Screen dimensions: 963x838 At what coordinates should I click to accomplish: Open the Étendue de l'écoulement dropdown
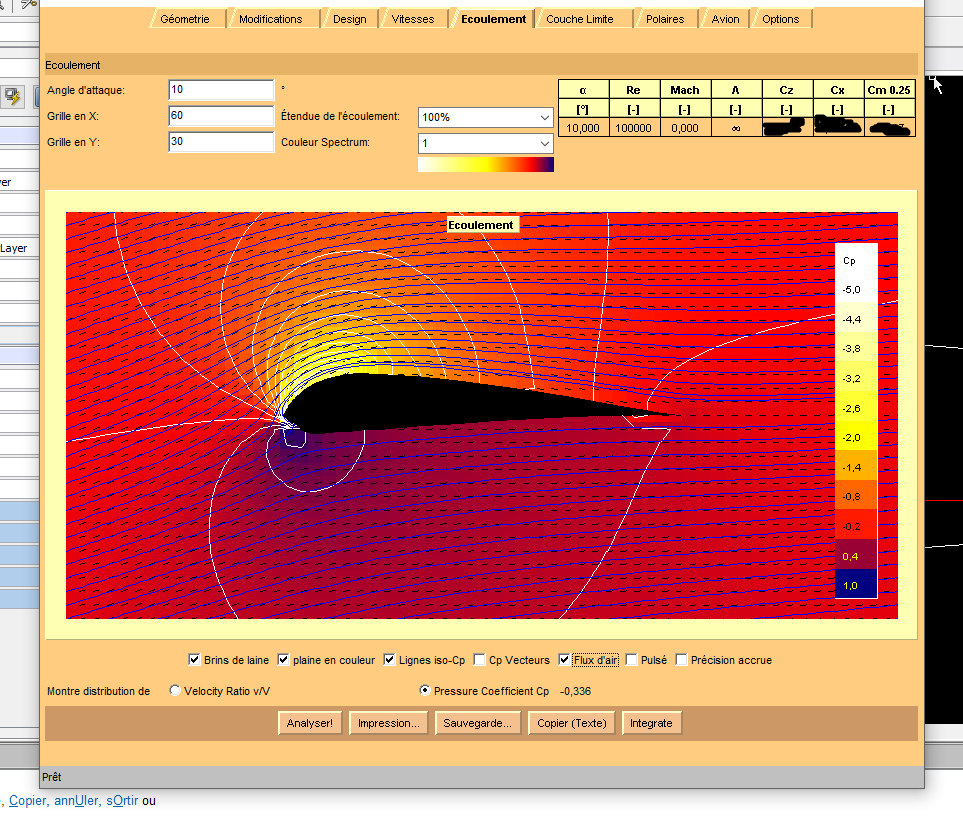point(485,117)
